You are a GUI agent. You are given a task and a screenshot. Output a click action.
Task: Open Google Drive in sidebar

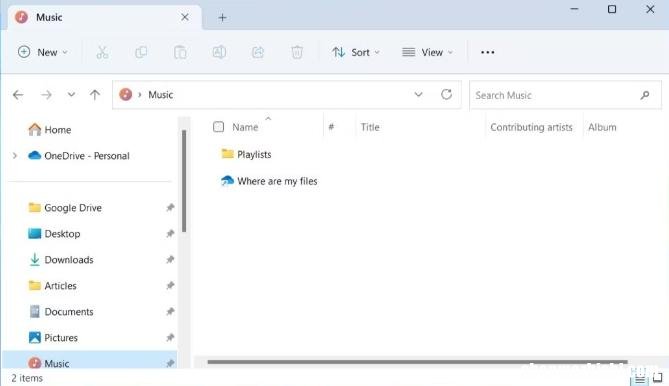pyautogui.click(x=65, y=208)
